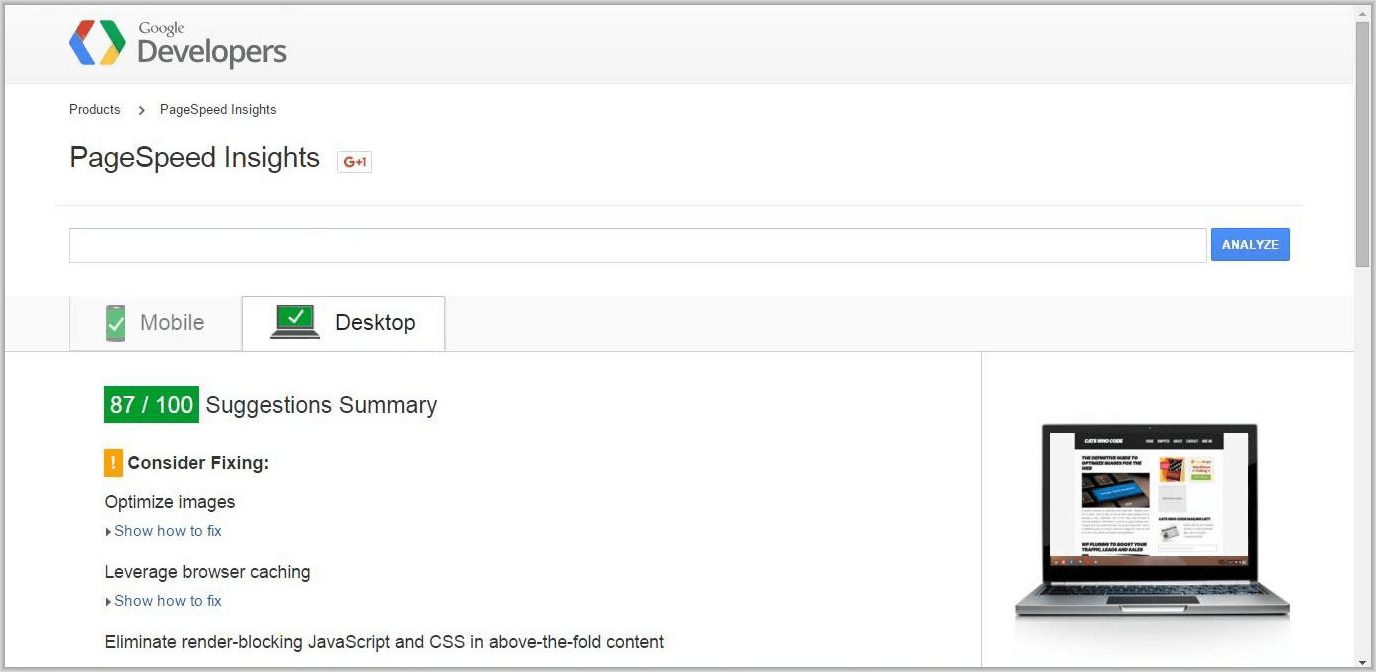Viewport: 1376px width, 672px height.
Task: Click the analyzed webpage preview thumbnail
Action: tap(1148, 520)
